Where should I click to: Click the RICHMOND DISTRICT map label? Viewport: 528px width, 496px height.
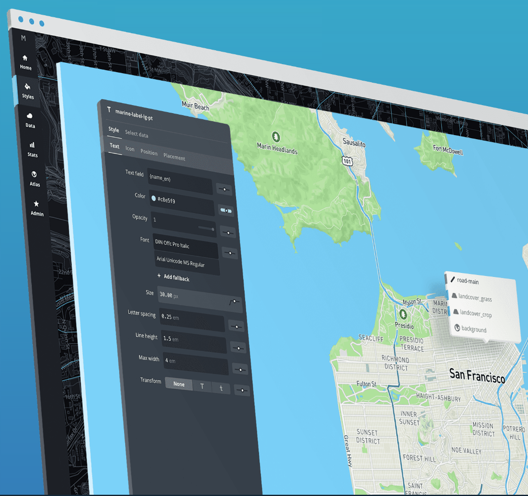coord(396,362)
